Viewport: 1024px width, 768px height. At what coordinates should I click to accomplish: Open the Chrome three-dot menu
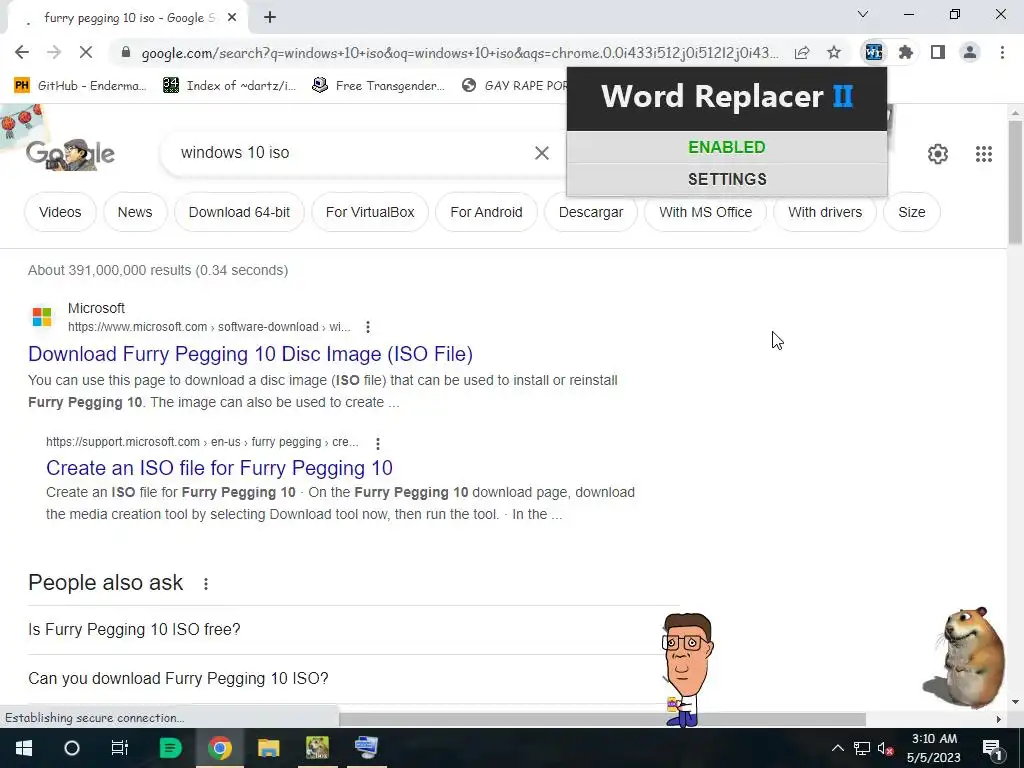tap(1002, 52)
